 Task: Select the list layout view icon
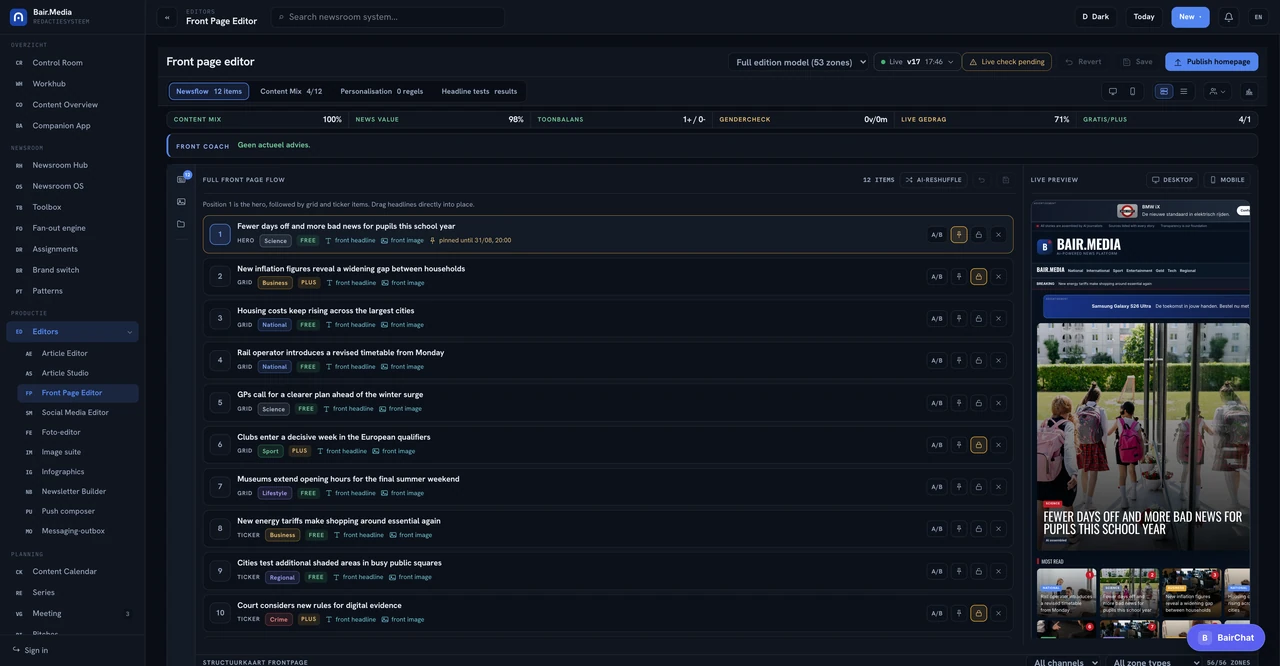click(x=1184, y=91)
